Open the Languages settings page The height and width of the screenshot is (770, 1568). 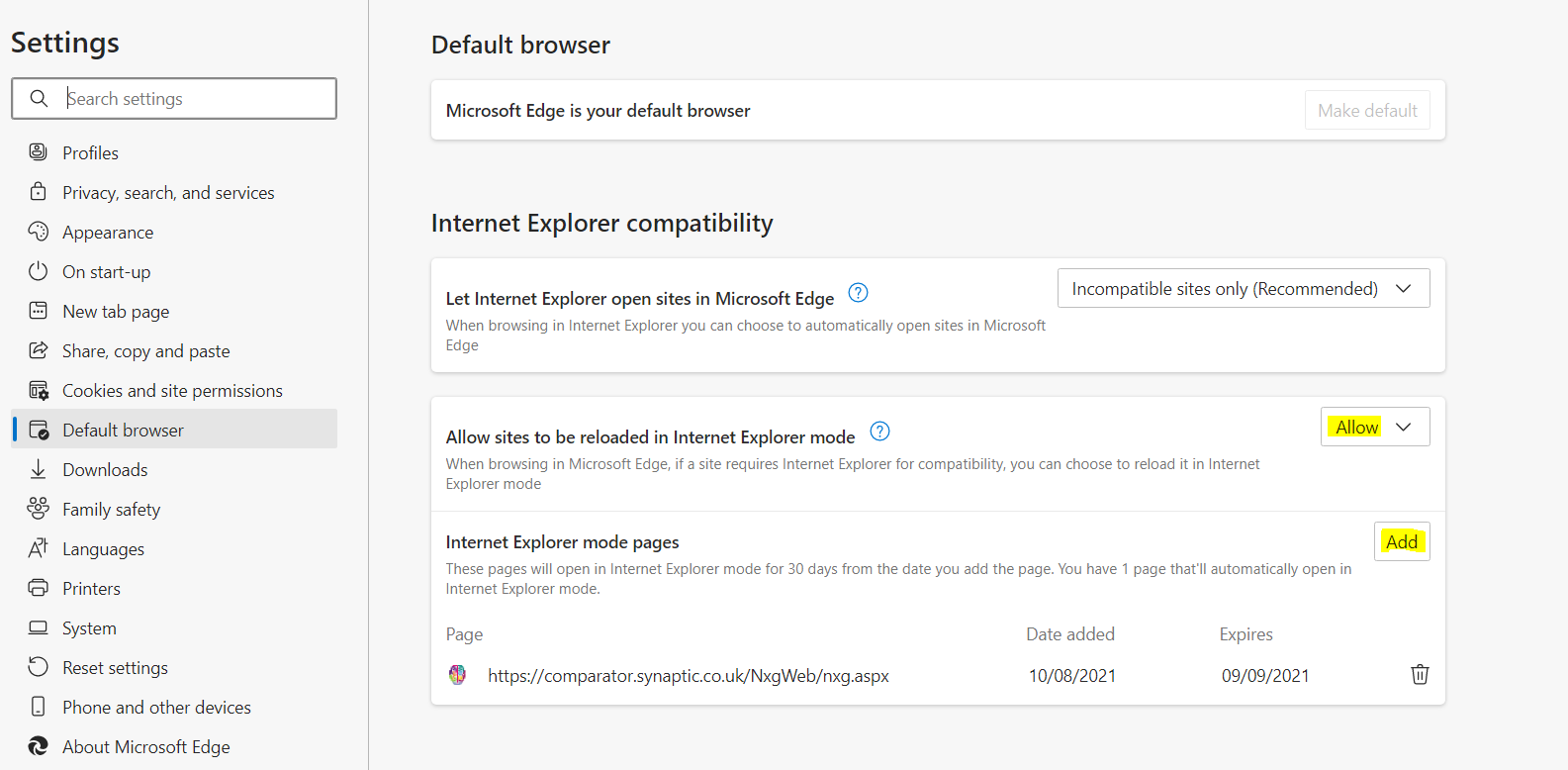coord(103,549)
